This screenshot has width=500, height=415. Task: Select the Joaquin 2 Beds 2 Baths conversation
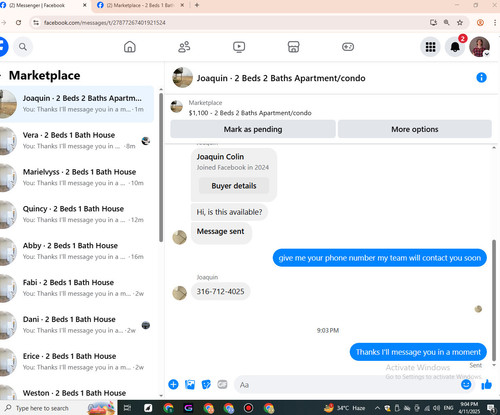pyautogui.click(x=77, y=104)
